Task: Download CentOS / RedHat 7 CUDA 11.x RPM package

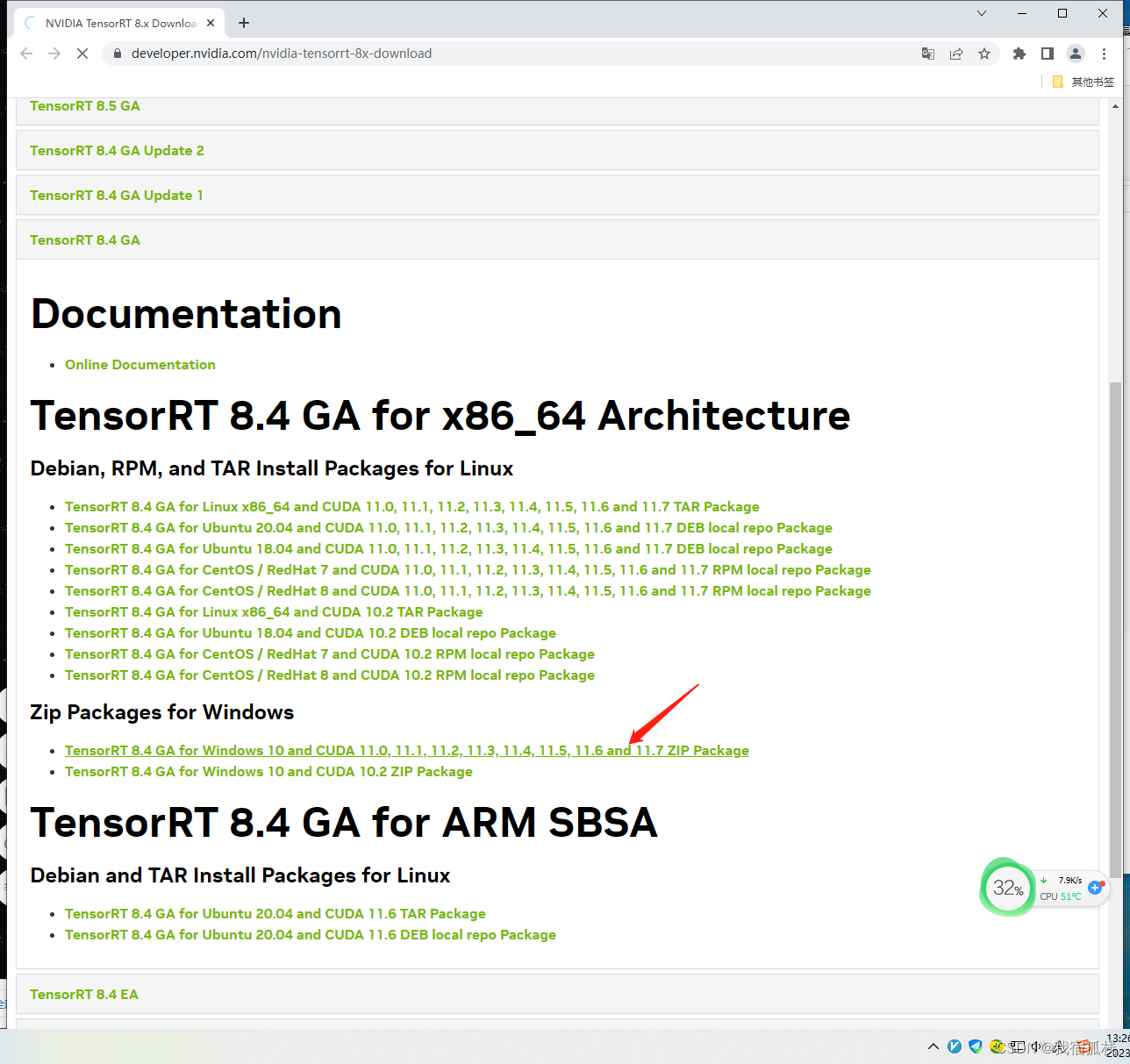Action: [x=468, y=570]
